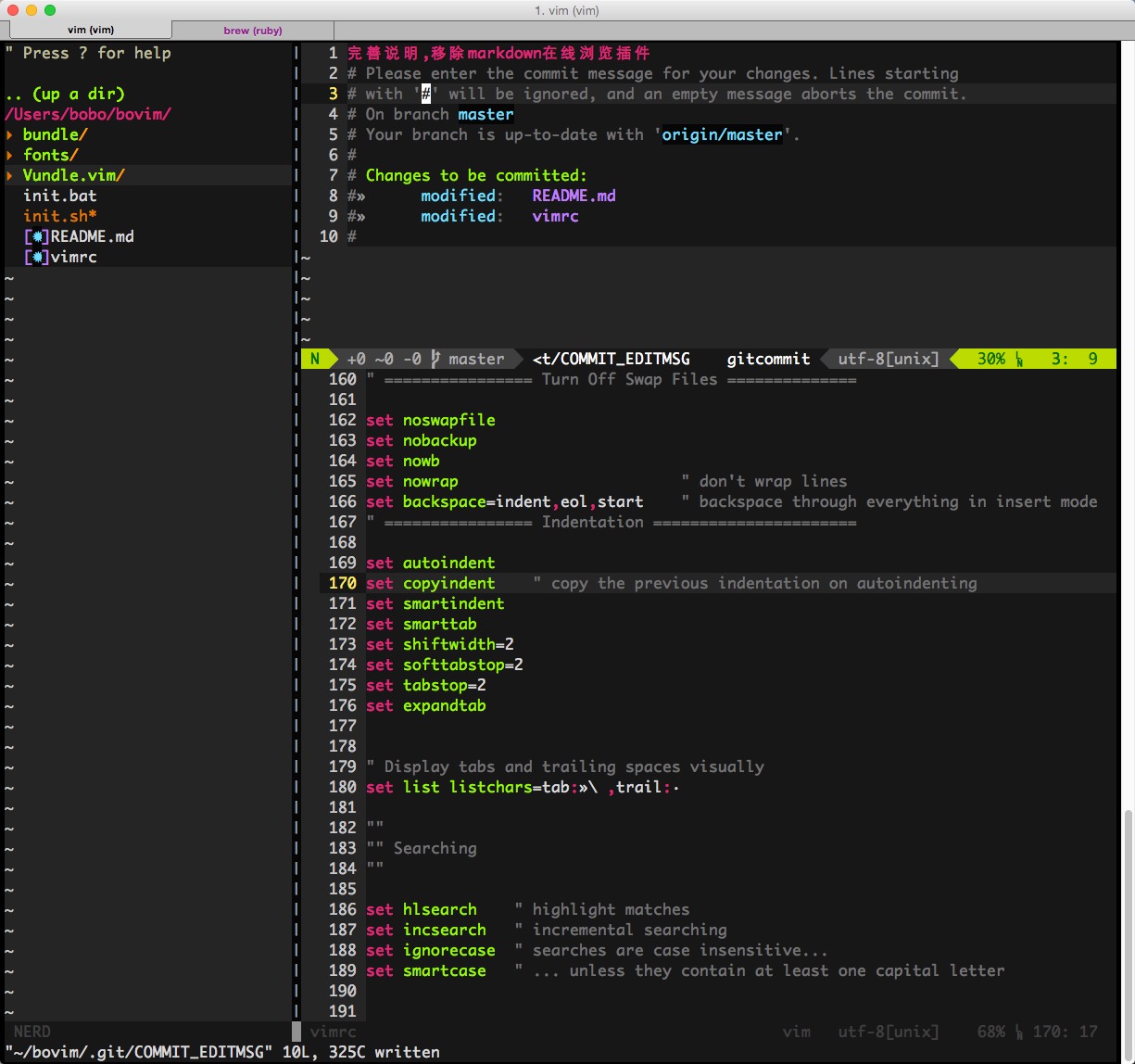Click the 'NERD' label in bottom statusline
The height and width of the screenshot is (1064, 1135).
pyautogui.click(x=31, y=1031)
